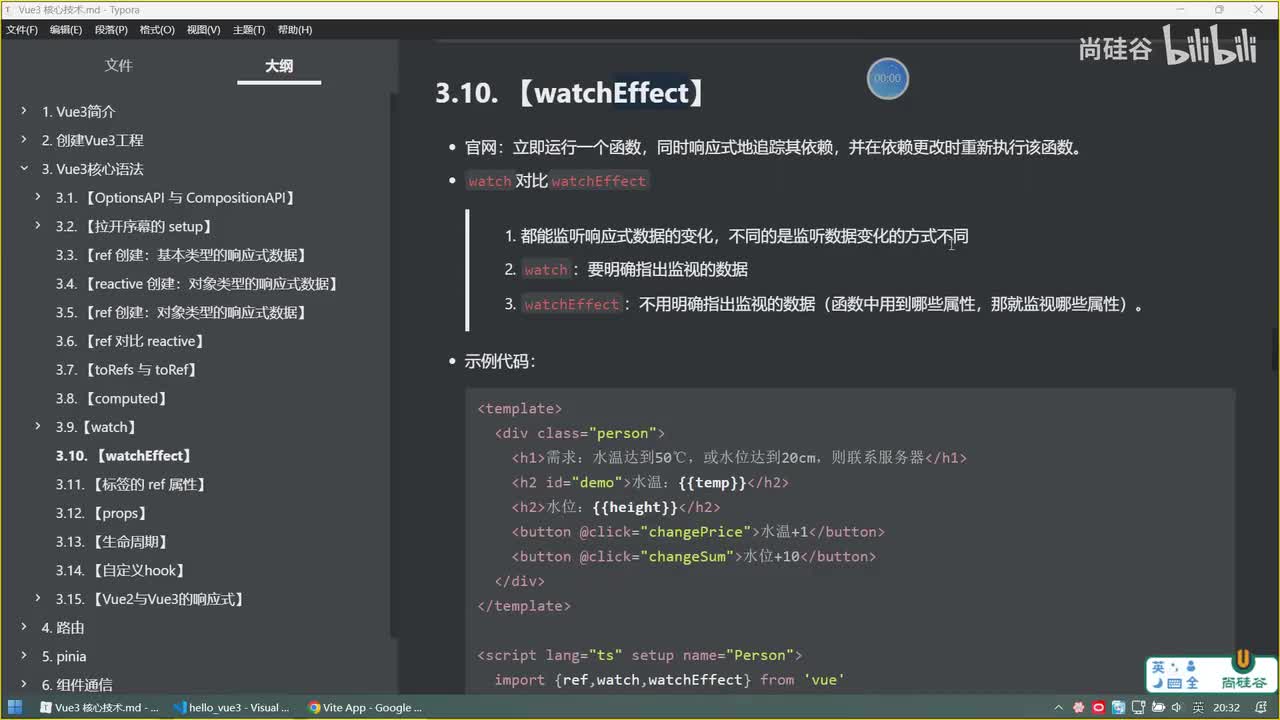The width and height of the screenshot is (1280, 720).
Task: Go to '3.4.【reactive 创建：对象类型的响应式数据】'
Action: (x=198, y=284)
